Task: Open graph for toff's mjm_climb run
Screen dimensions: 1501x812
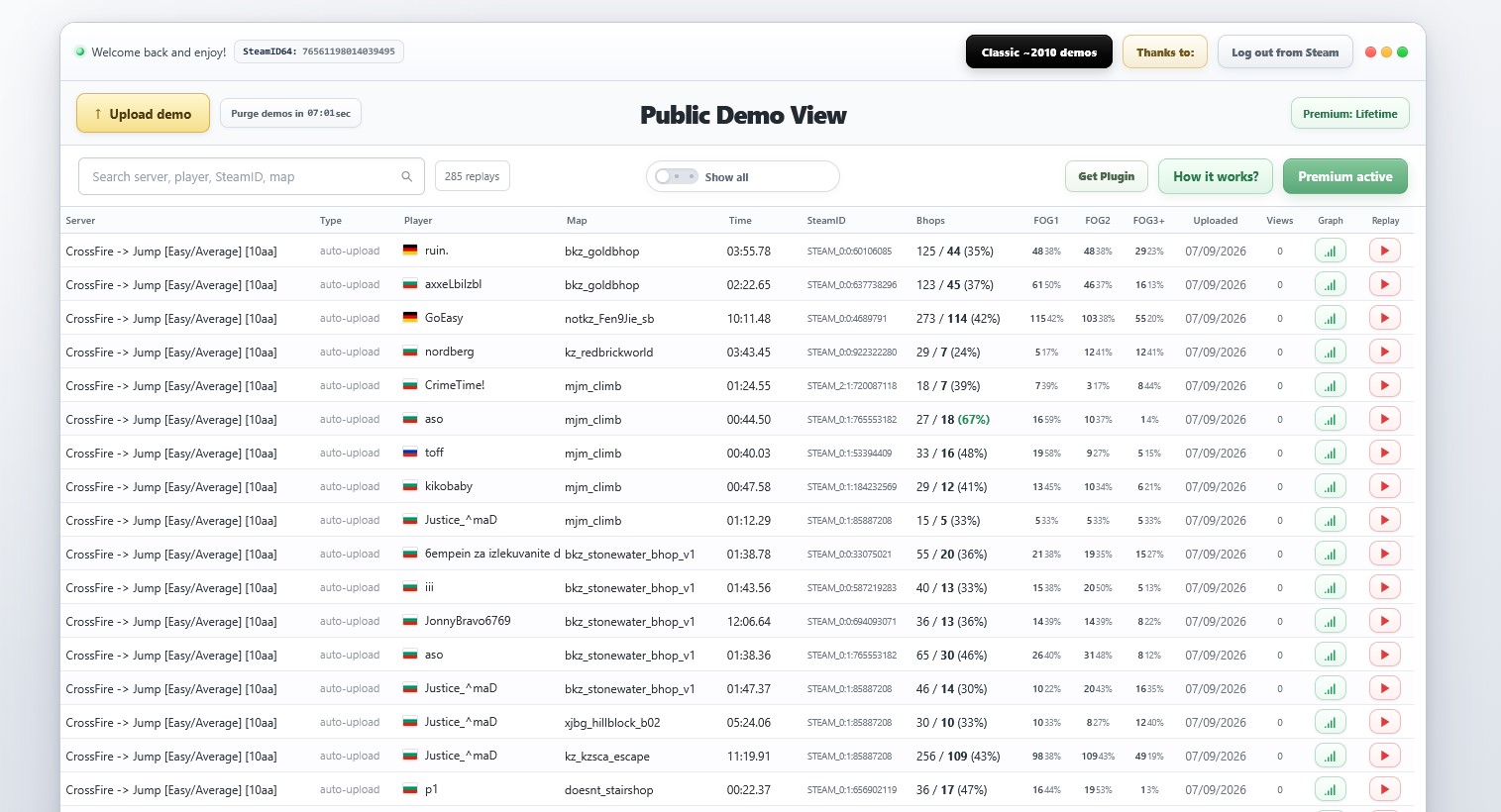Action: pos(1330,453)
